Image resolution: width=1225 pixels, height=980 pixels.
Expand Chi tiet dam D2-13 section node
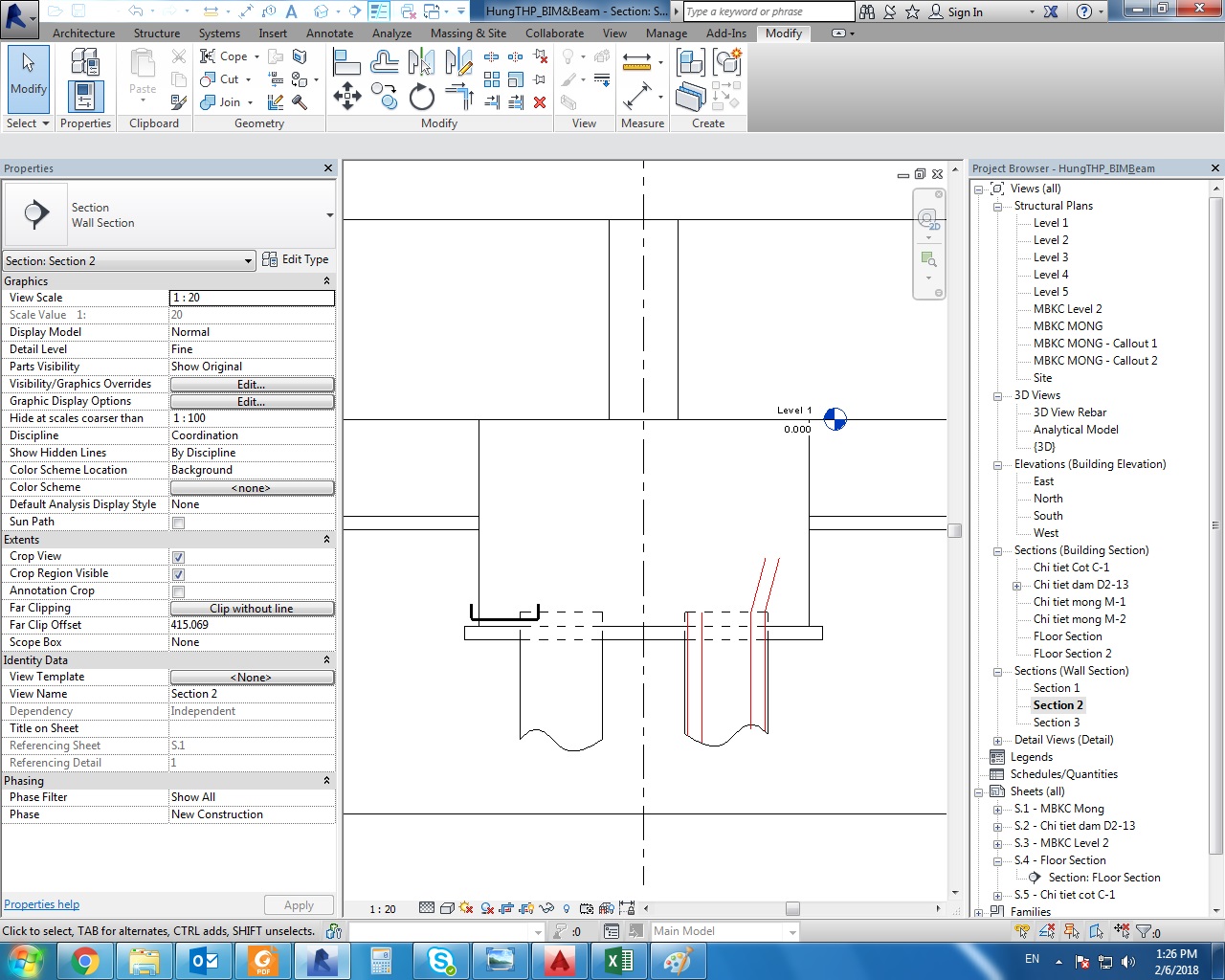pyautogui.click(x=1016, y=586)
